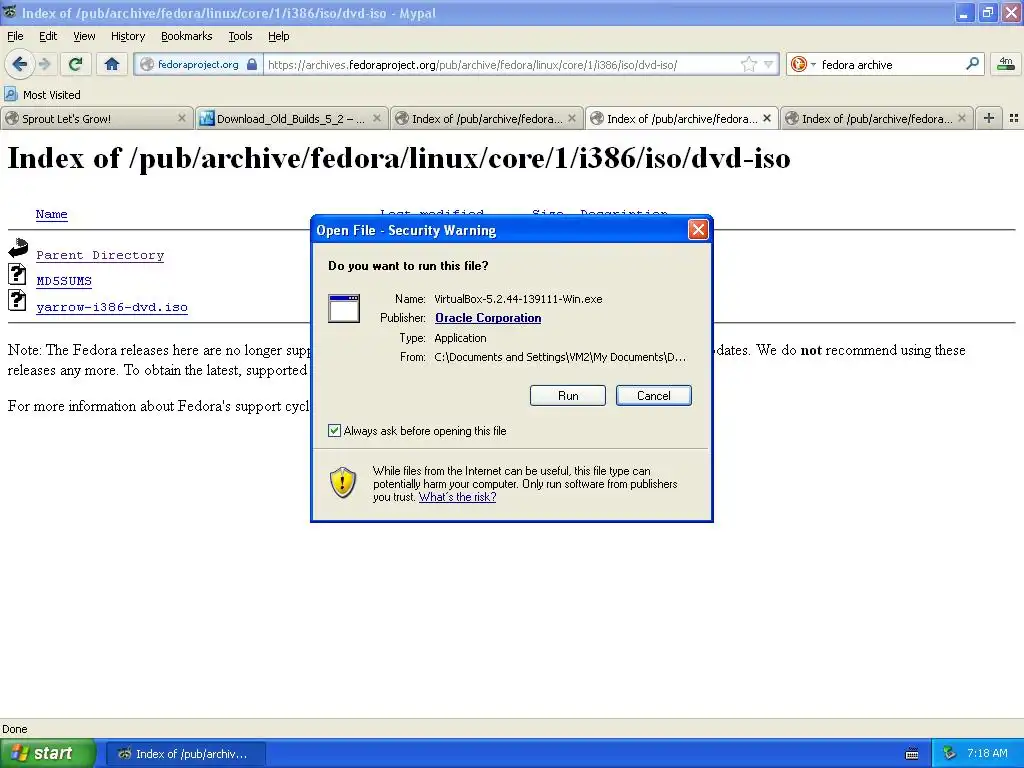The image size is (1024, 768).
Task: Click the Parent Directory back-arrow icon
Action: [x=18, y=248]
